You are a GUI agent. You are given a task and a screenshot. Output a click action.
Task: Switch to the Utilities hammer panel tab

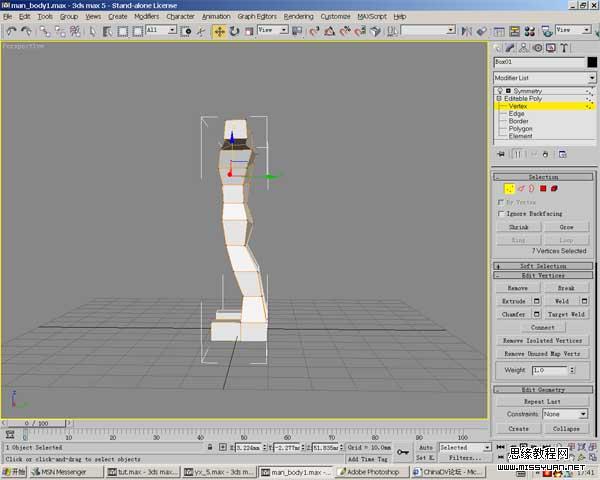[x=564, y=48]
